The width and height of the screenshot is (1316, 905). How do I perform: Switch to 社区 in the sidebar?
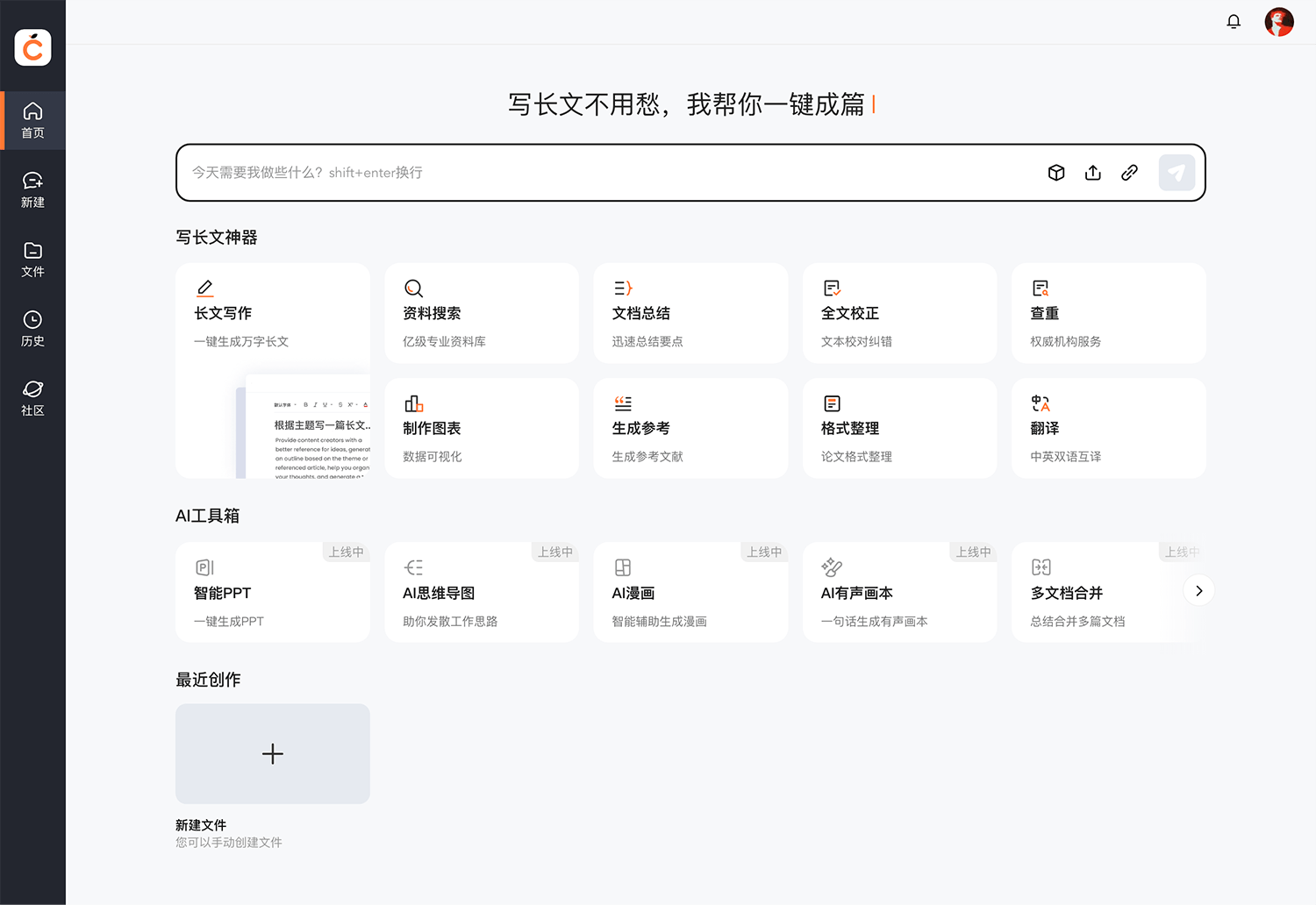click(32, 398)
